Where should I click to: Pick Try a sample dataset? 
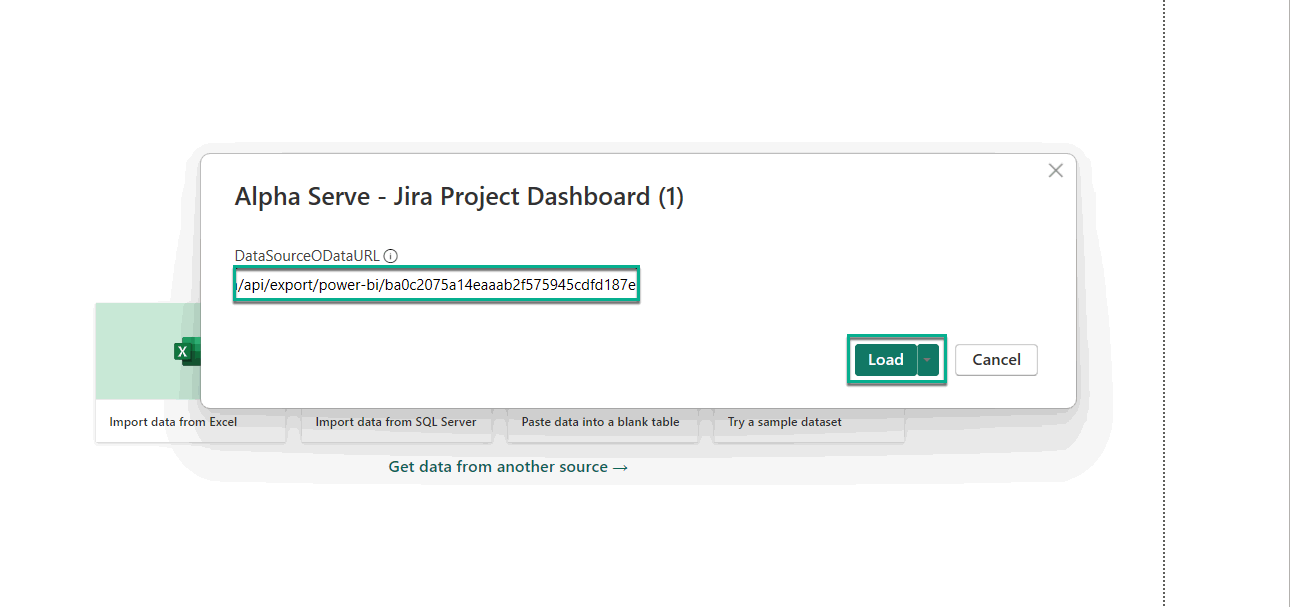point(785,422)
